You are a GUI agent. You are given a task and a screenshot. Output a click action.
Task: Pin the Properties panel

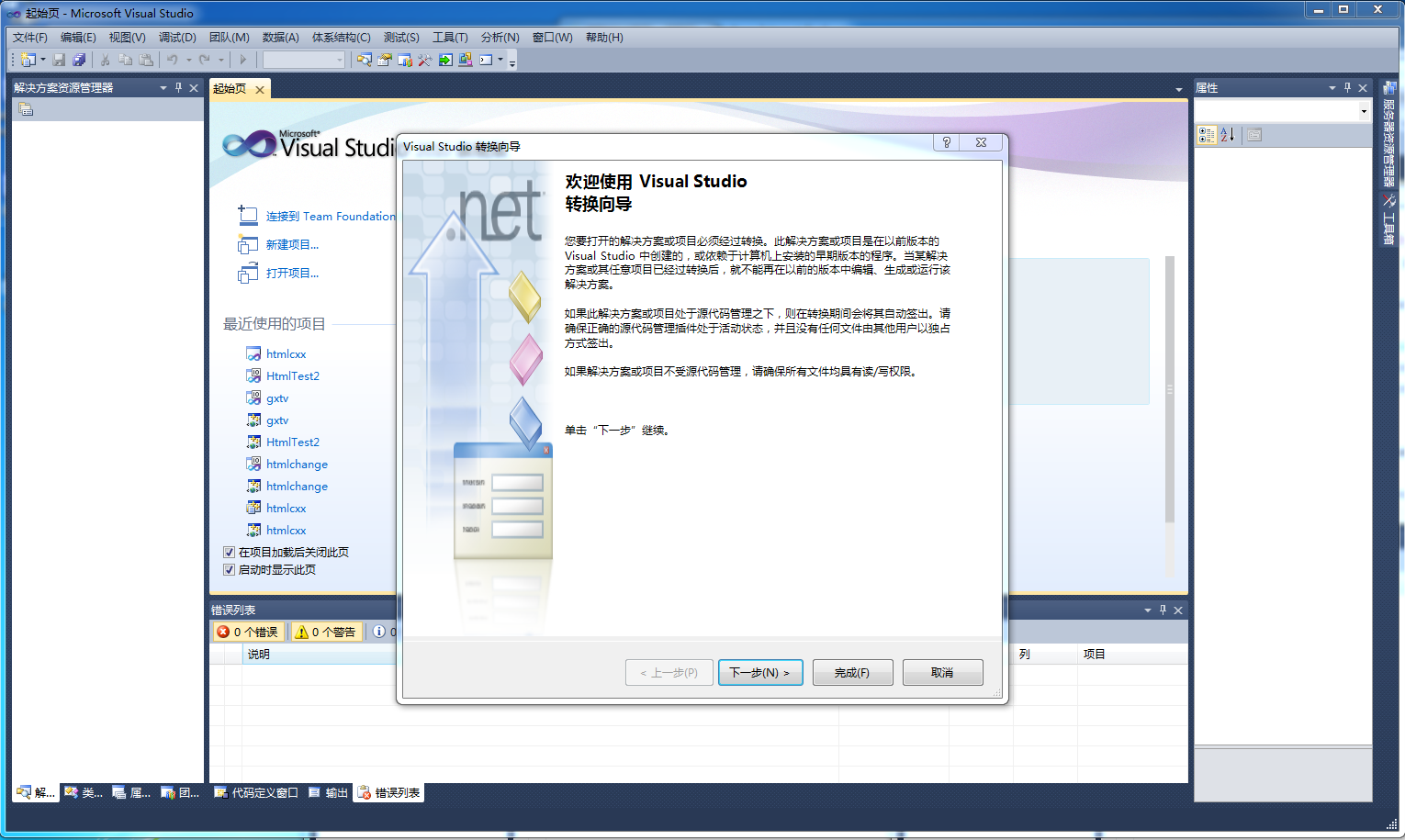[x=1347, y=87]
